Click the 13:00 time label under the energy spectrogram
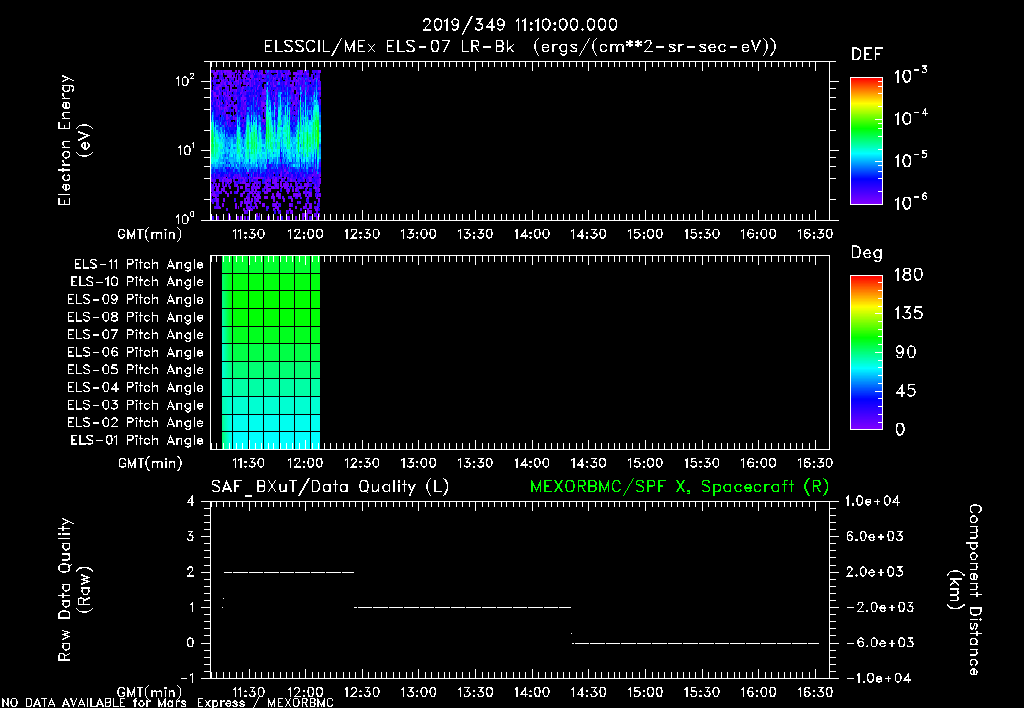This screenshot has height=708, width=1024. click(x=418, y=234)
